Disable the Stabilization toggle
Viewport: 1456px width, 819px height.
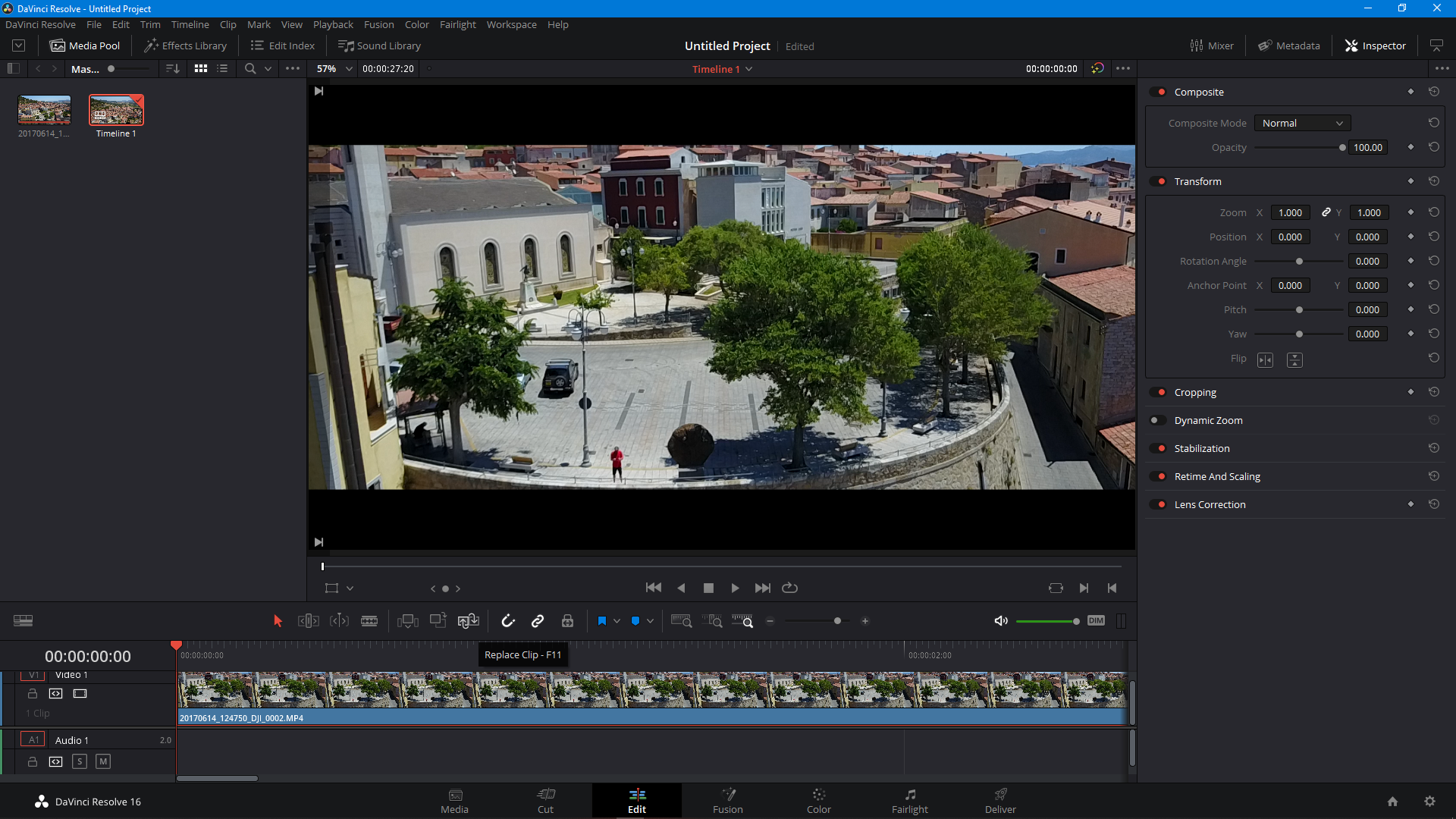1157,448
